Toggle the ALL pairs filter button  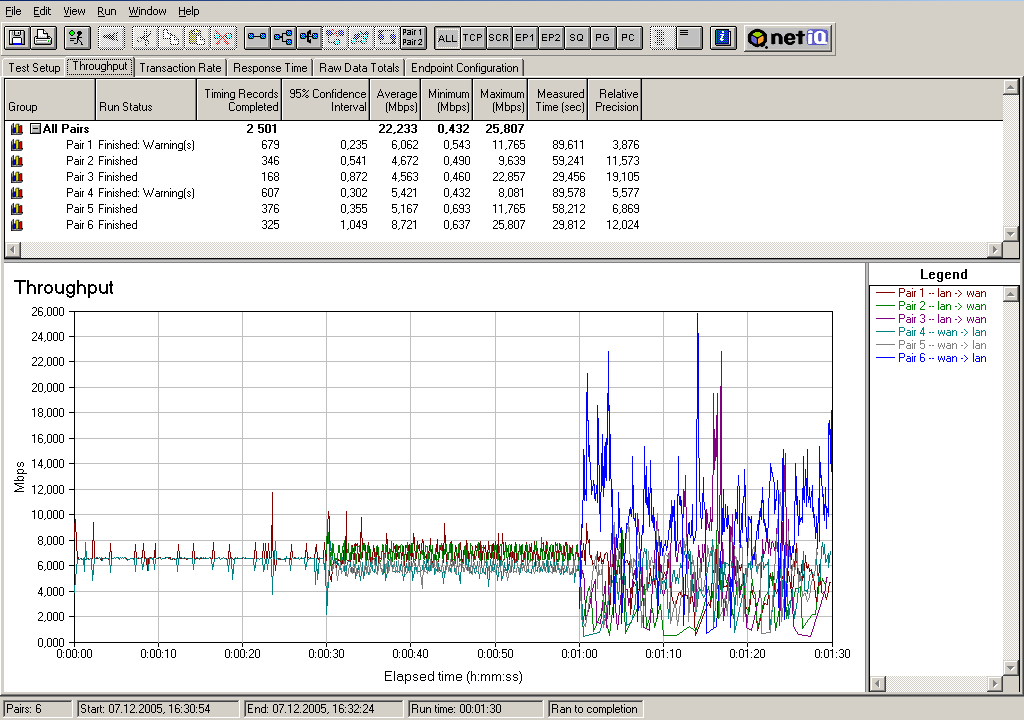(x=447, y=38)
